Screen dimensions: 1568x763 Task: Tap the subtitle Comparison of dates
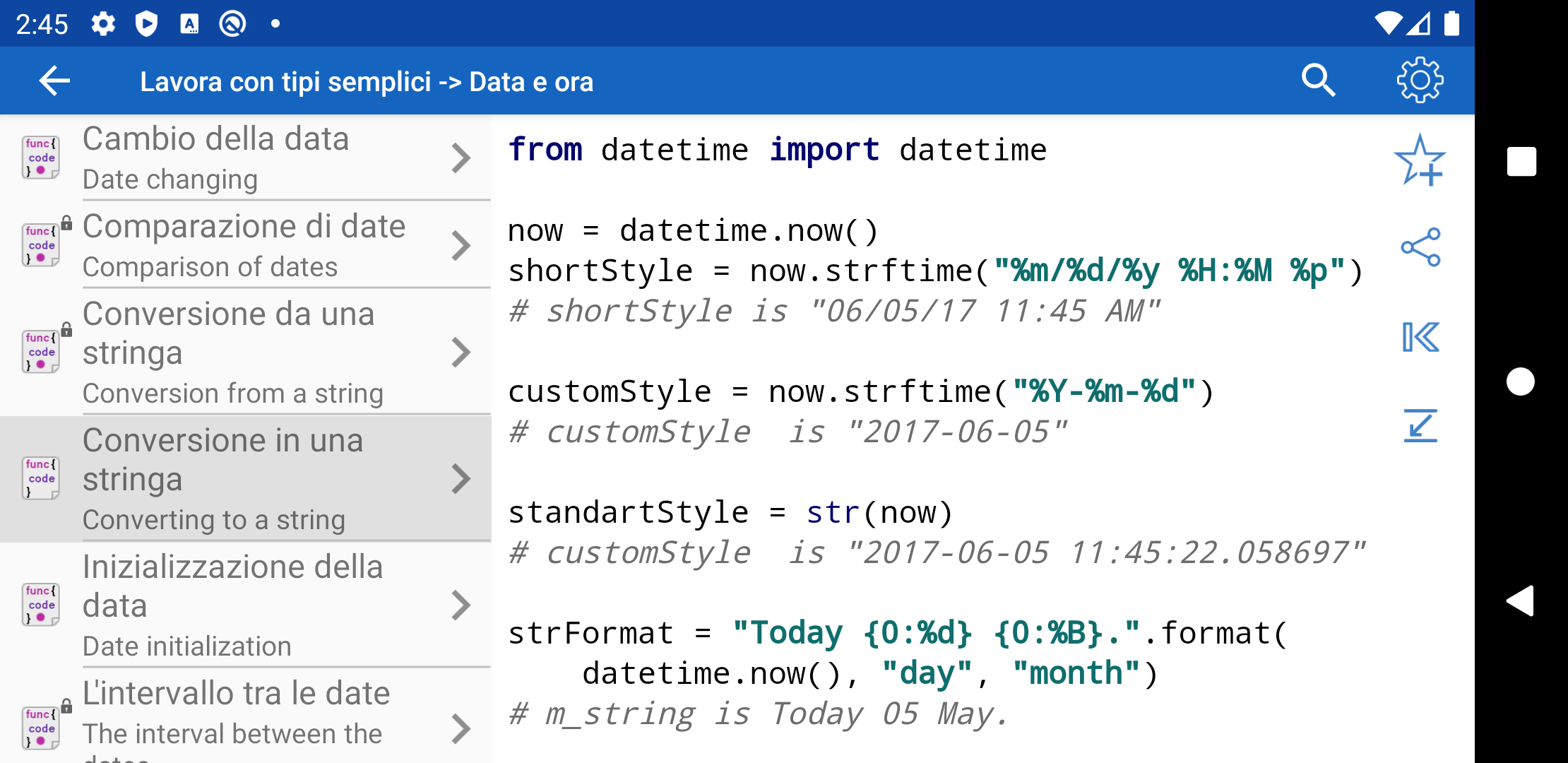(x=210, y=267)
